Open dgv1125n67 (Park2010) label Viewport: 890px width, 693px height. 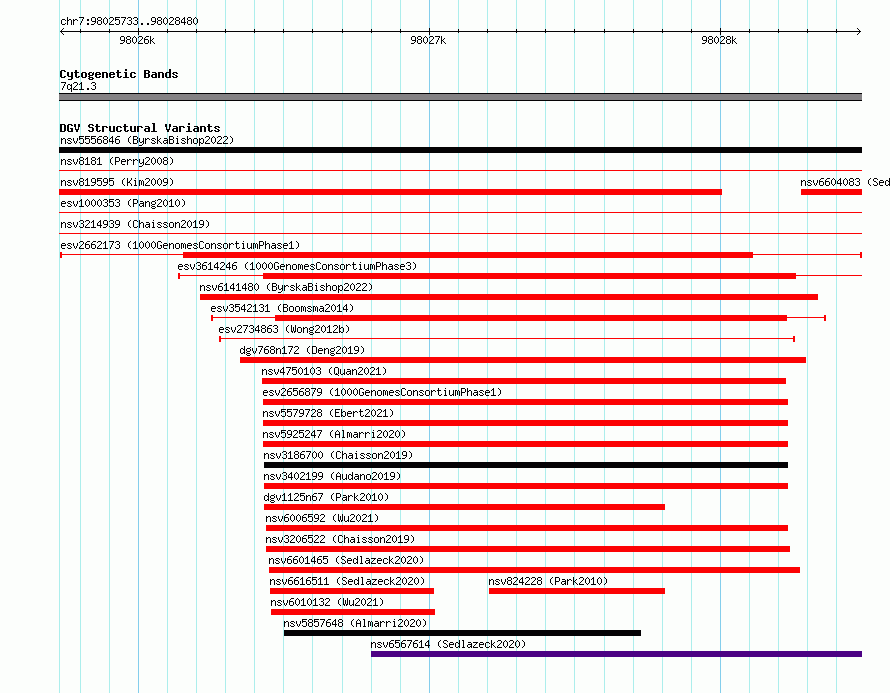click(x=326, y=497)
